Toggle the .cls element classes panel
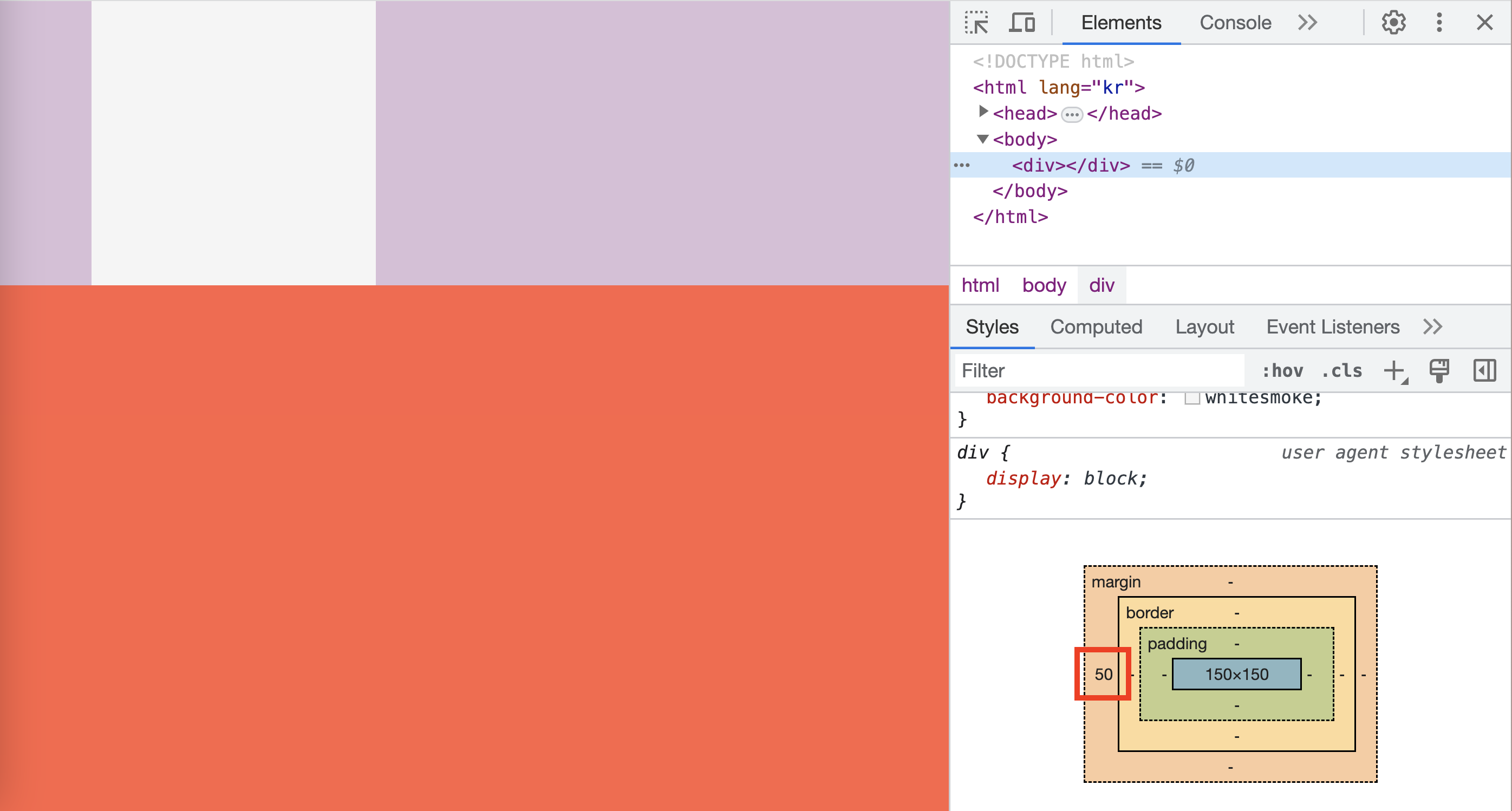Screen dimensions: 1512x811 pyautogui.click(x=1341, y=371)
